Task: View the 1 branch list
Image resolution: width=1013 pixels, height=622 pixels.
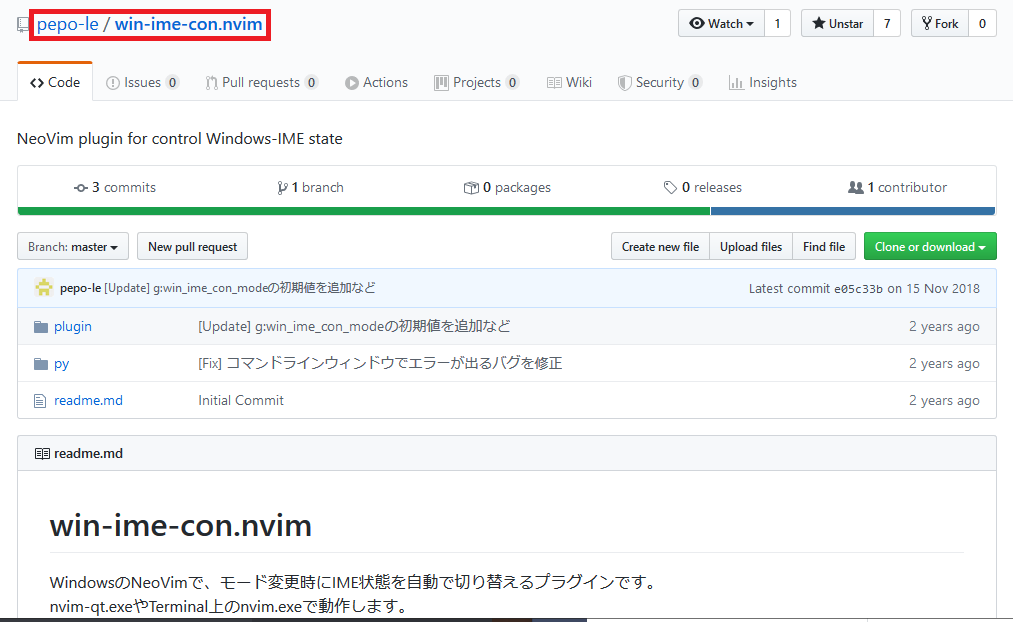Action: point(311,187)
